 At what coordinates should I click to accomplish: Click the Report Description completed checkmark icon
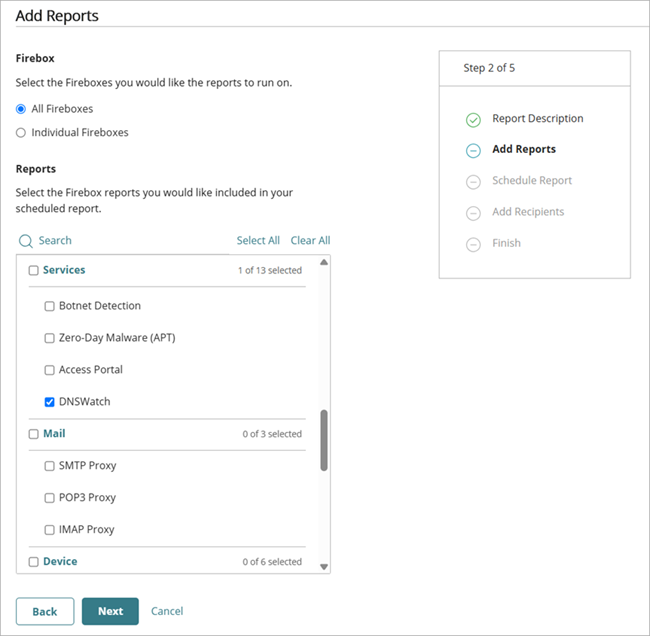473,119
